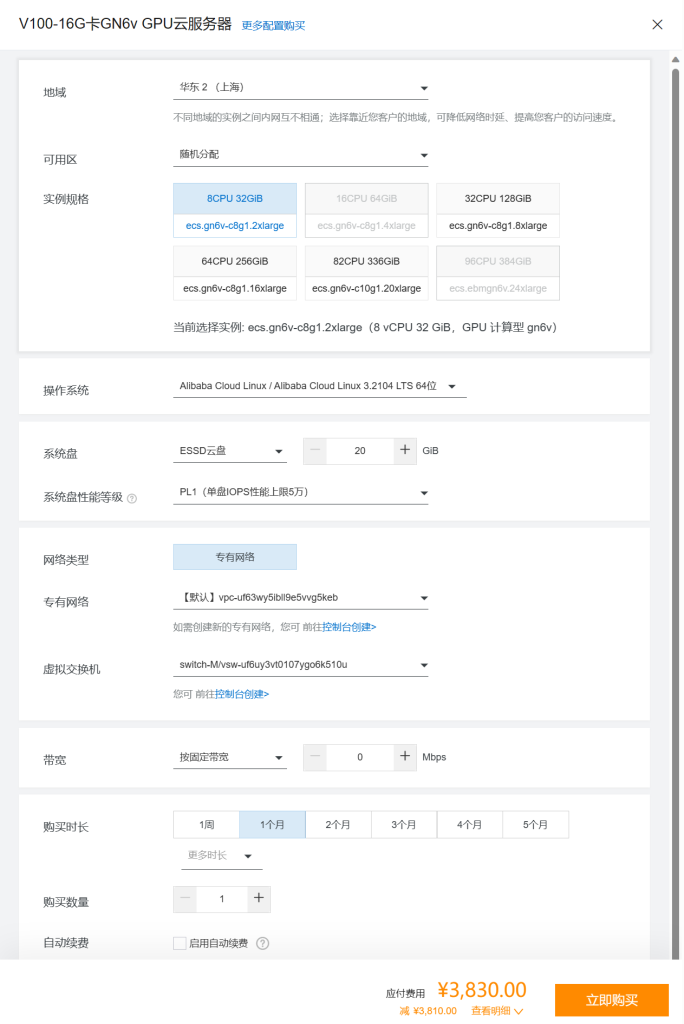The height and width of the screenshot is (1024, 684).
Task: Open the 专有网络 VPC dropdown
Action: point(301,598)
